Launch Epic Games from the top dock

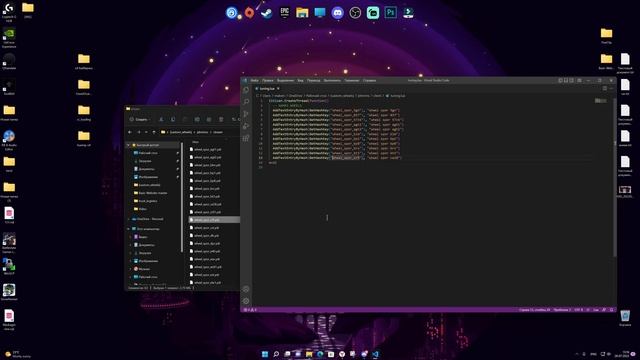click(284, 13)
